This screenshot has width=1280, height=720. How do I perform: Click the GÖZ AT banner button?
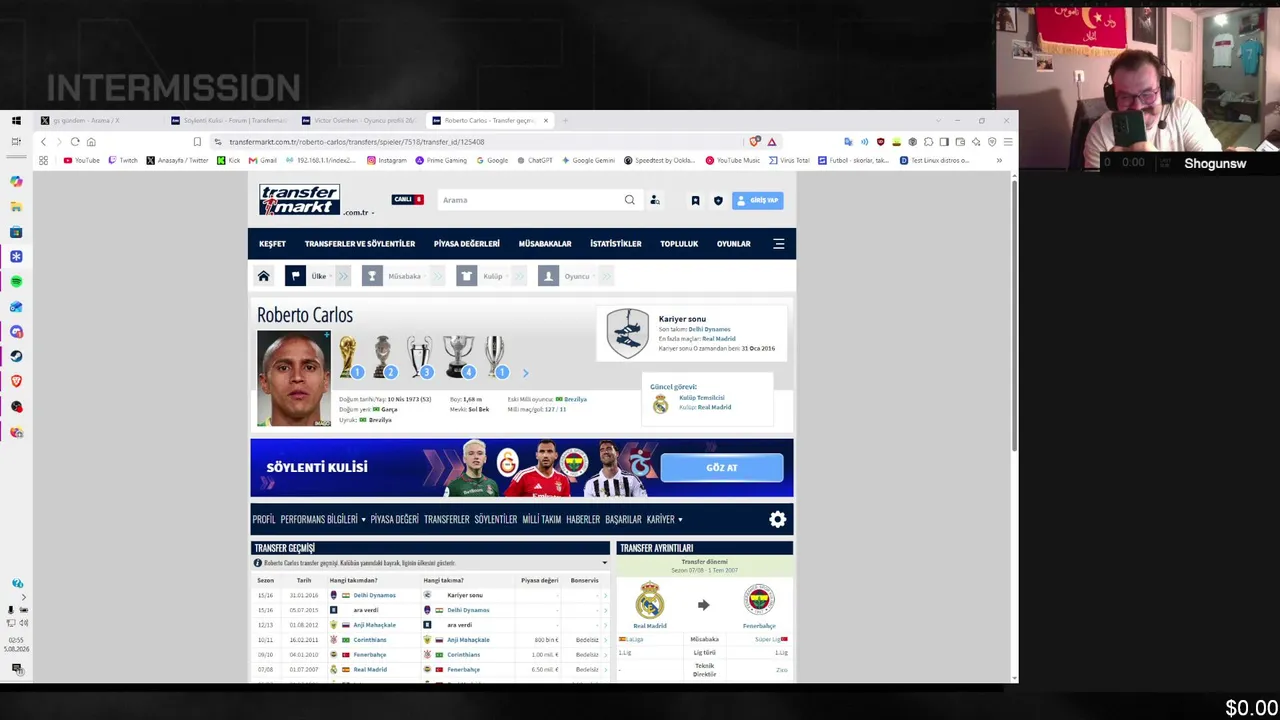pyautogui.click(x=722, y=467)
